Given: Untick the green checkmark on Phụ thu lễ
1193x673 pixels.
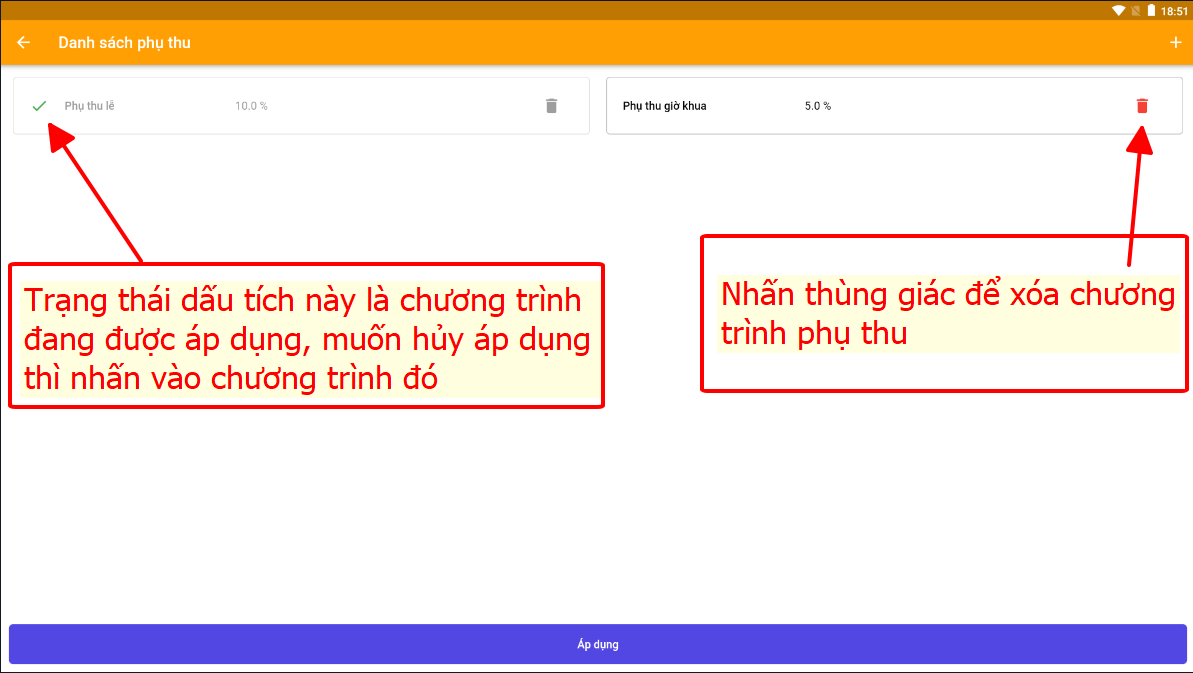Looking at the screenshot, I should pos(39,106).
